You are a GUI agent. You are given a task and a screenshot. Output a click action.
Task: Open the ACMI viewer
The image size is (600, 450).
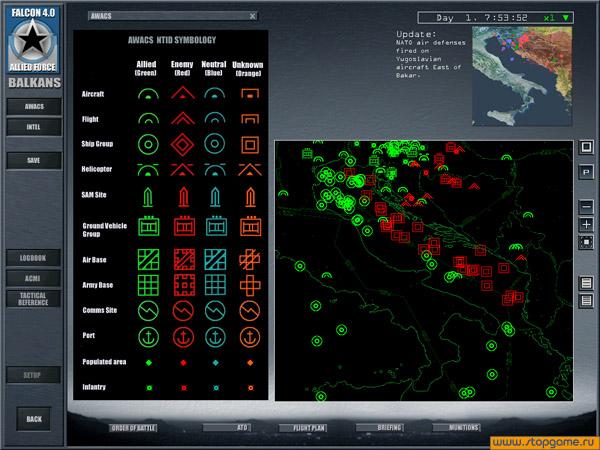tap(33, 277)
